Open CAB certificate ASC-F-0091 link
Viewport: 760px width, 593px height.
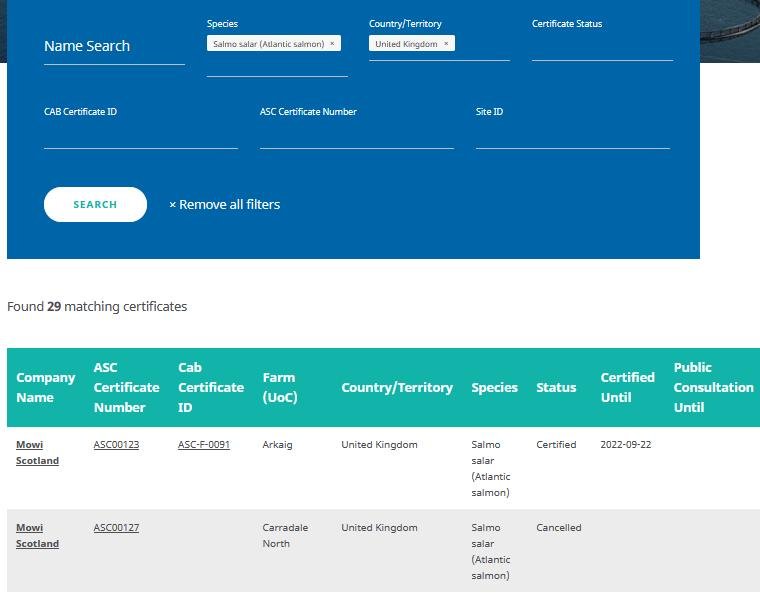pos(204,445)
